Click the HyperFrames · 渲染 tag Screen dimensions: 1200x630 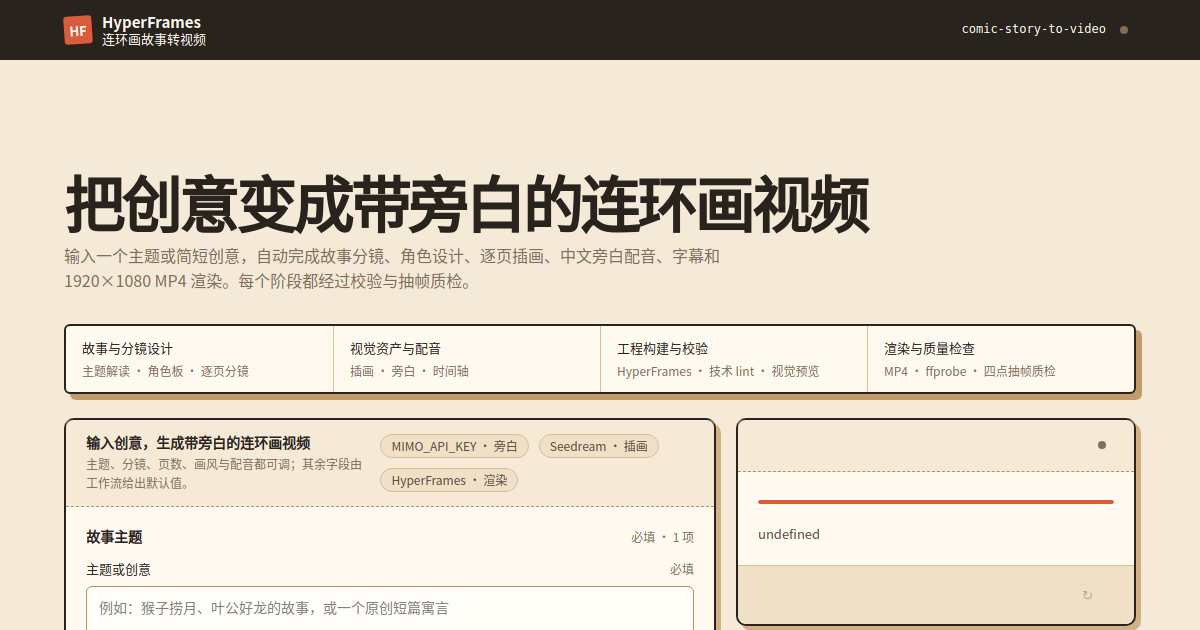click(x=449, y=480)
